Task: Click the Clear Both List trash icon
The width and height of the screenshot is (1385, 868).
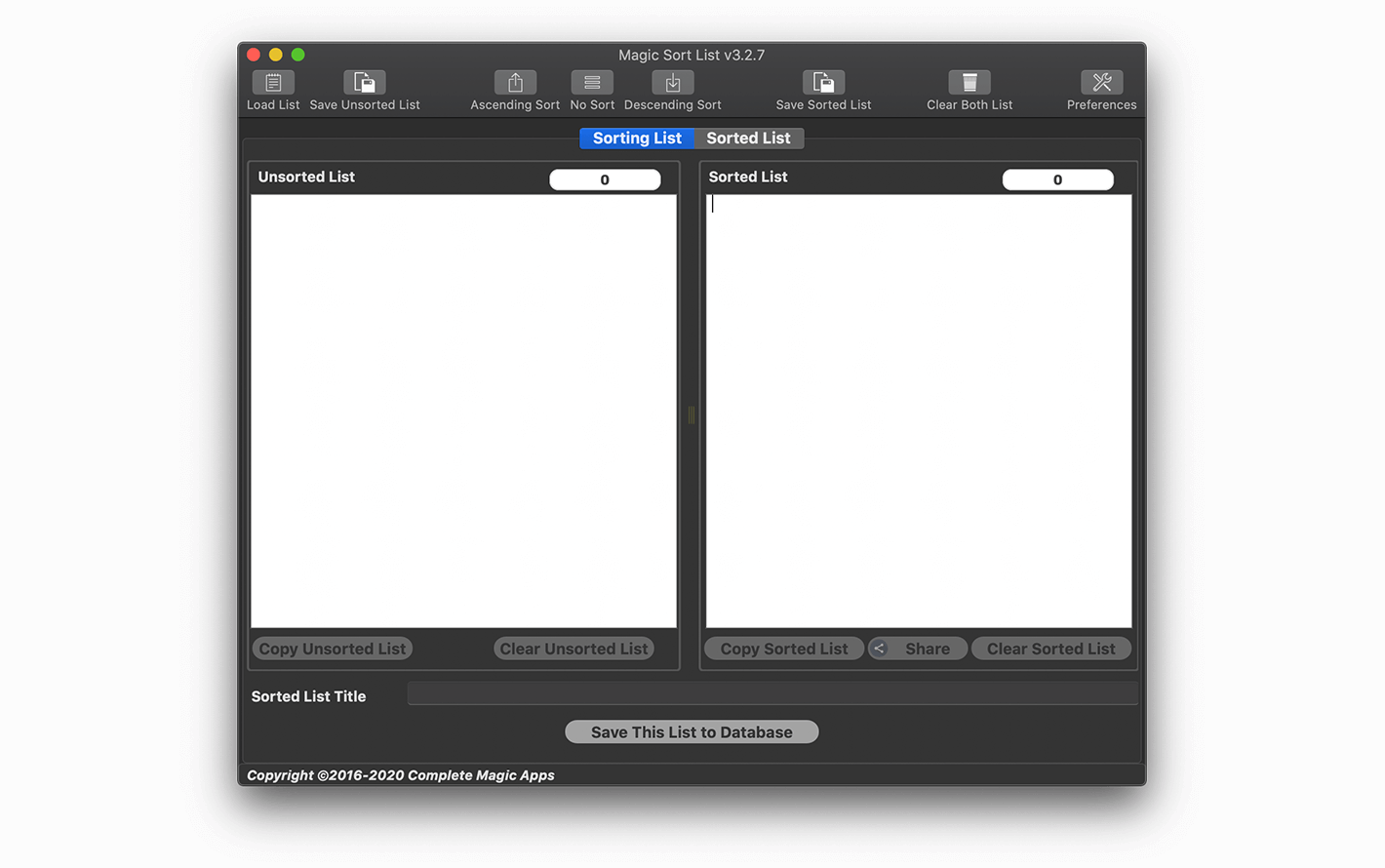Action: click(x=969, y=83)
